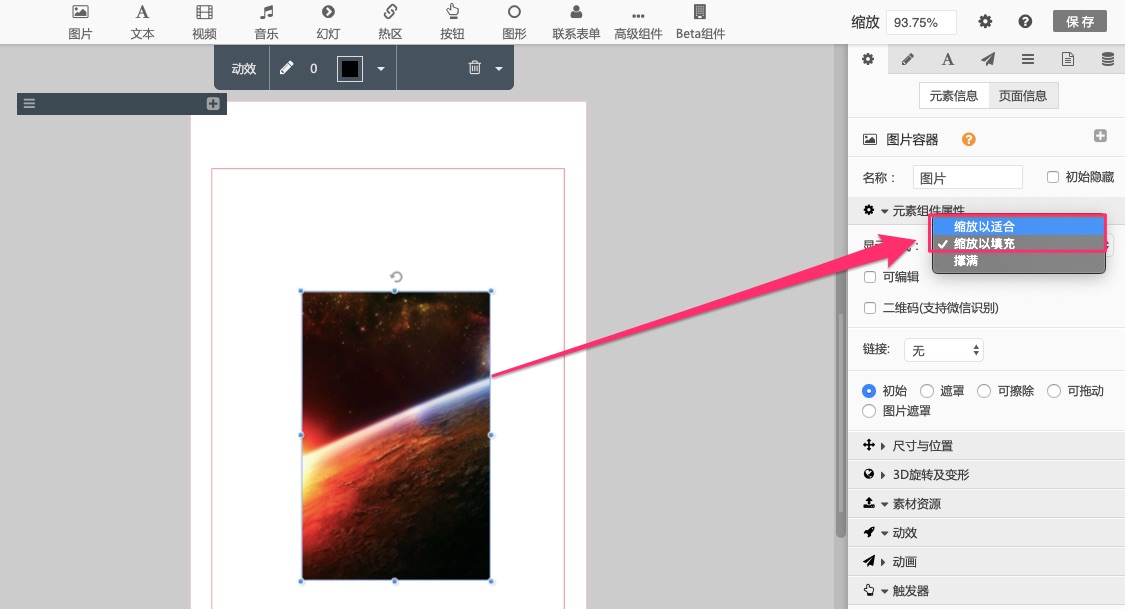1125x609 pixels.
Task: Click the black color swatch
Action: pos(349,69)
